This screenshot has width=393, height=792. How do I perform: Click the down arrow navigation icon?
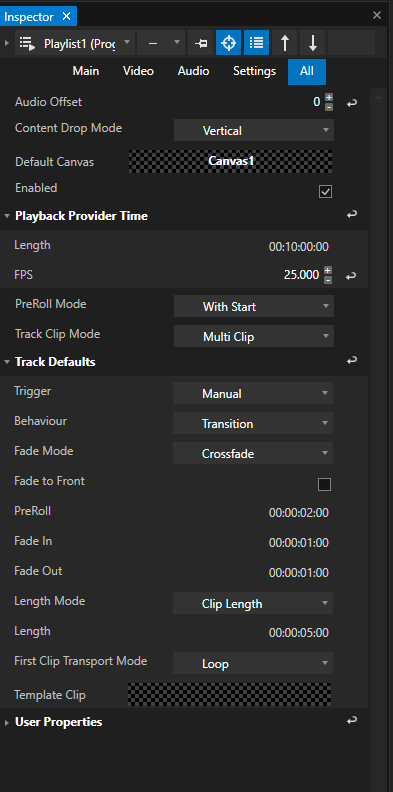click(313, 43)
